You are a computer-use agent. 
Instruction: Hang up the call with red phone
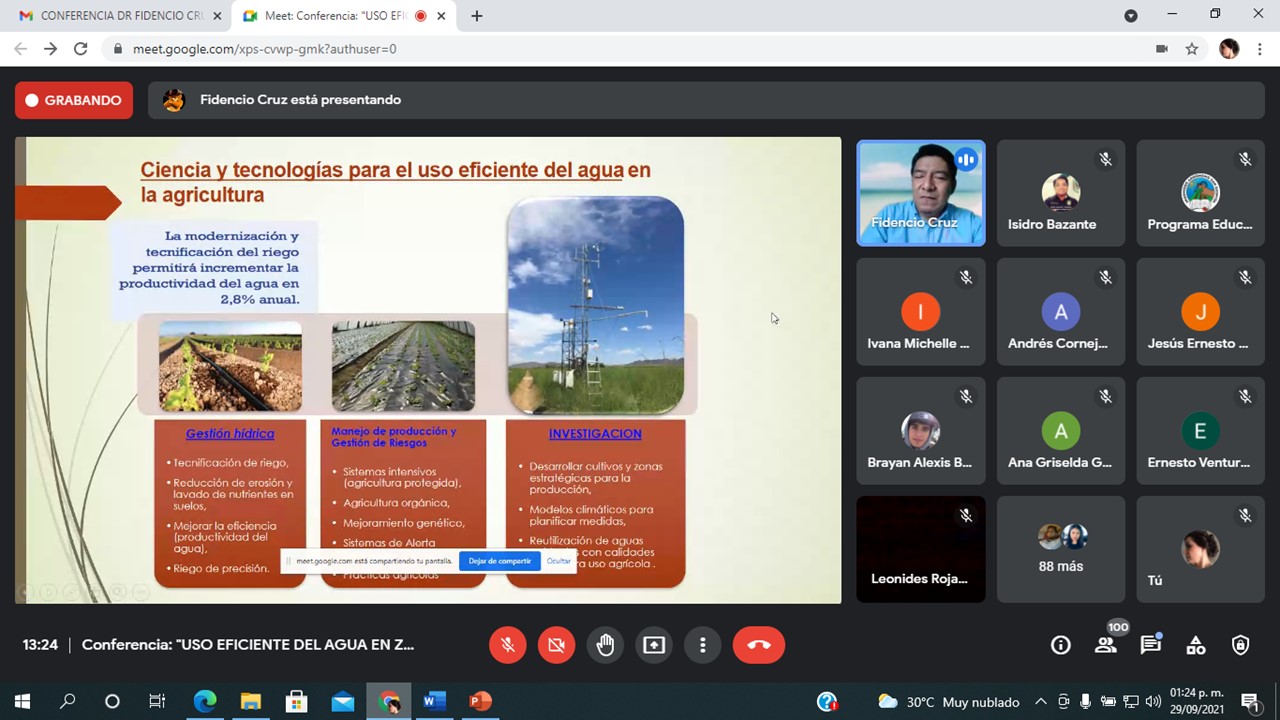759,645
